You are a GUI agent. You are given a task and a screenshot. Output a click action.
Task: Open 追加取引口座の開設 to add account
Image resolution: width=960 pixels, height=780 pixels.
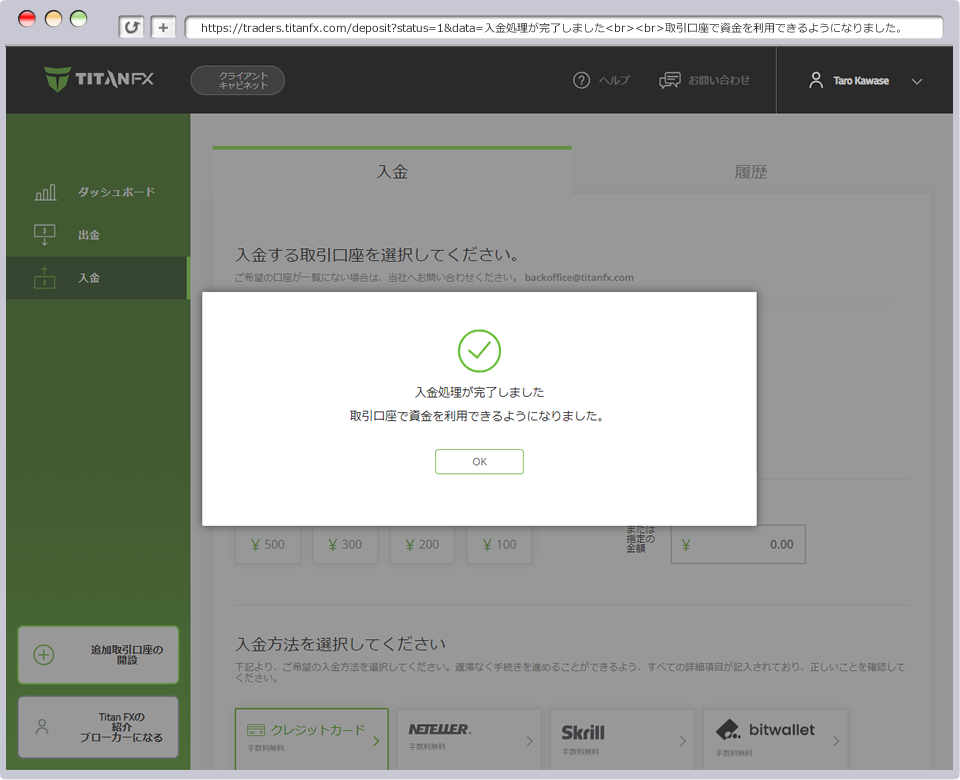[97, 654]
